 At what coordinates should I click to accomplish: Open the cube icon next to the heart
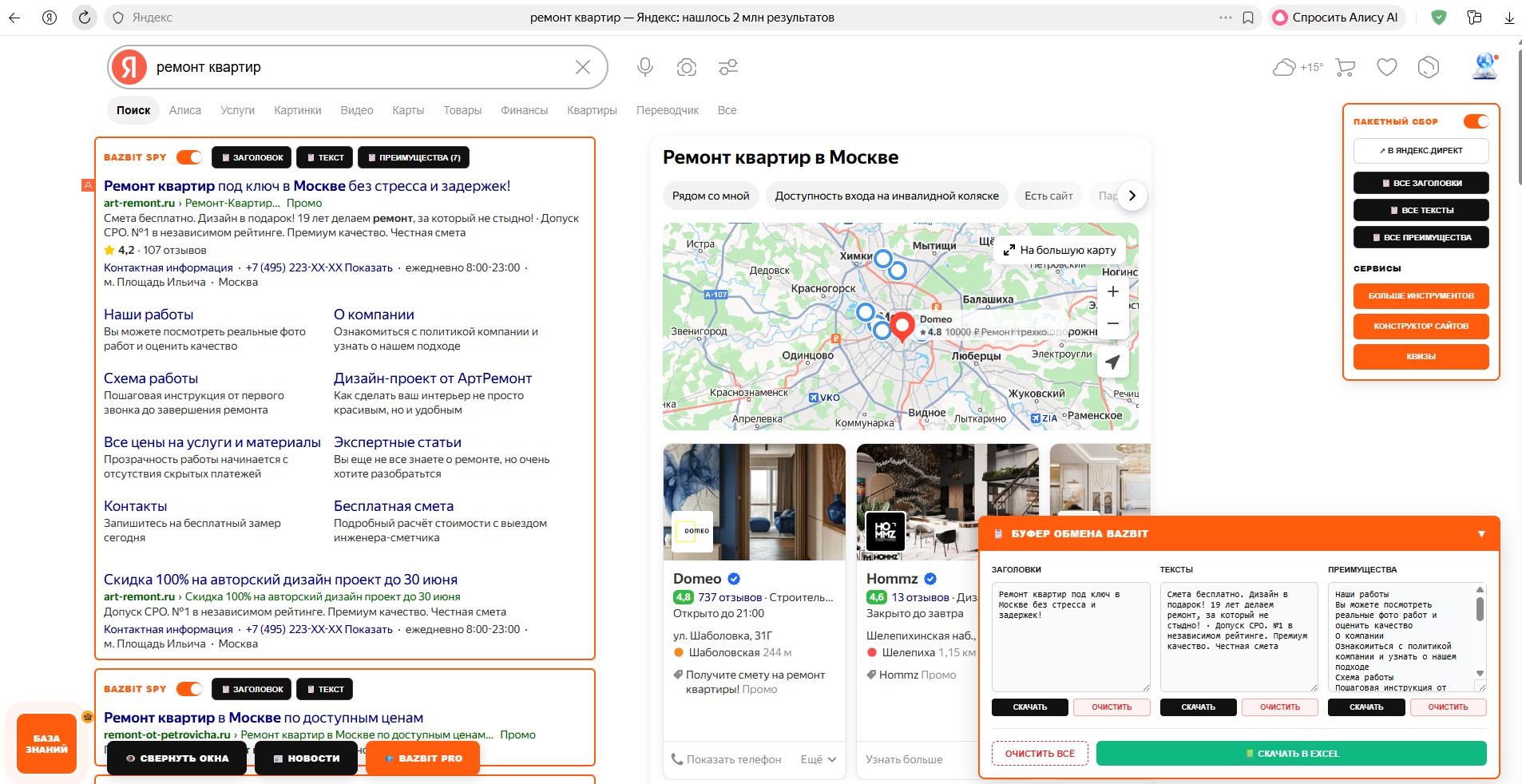click(x=1429, y=67)
